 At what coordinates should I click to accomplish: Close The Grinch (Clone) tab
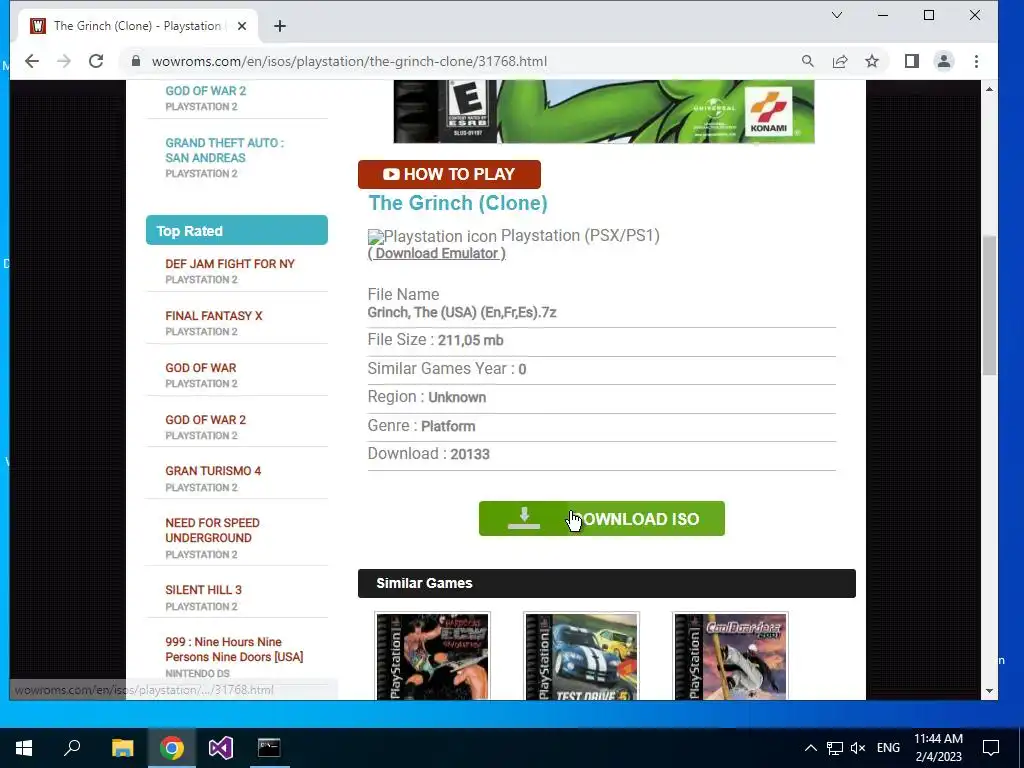pos(242,26)
